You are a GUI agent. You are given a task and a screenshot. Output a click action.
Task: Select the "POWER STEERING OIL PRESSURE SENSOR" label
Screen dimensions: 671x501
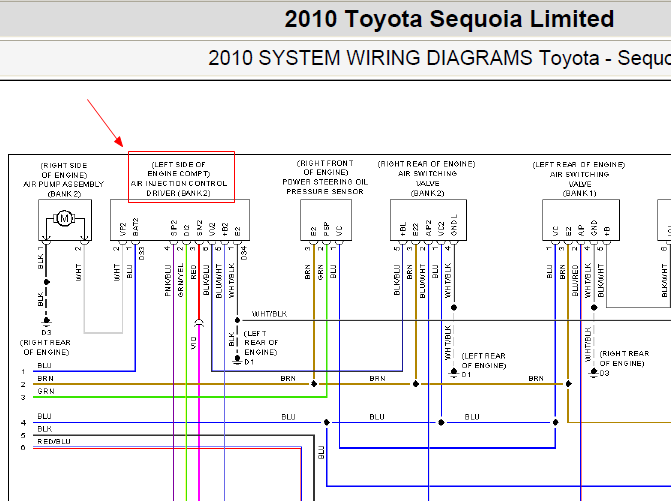click(x=325, y=187)
